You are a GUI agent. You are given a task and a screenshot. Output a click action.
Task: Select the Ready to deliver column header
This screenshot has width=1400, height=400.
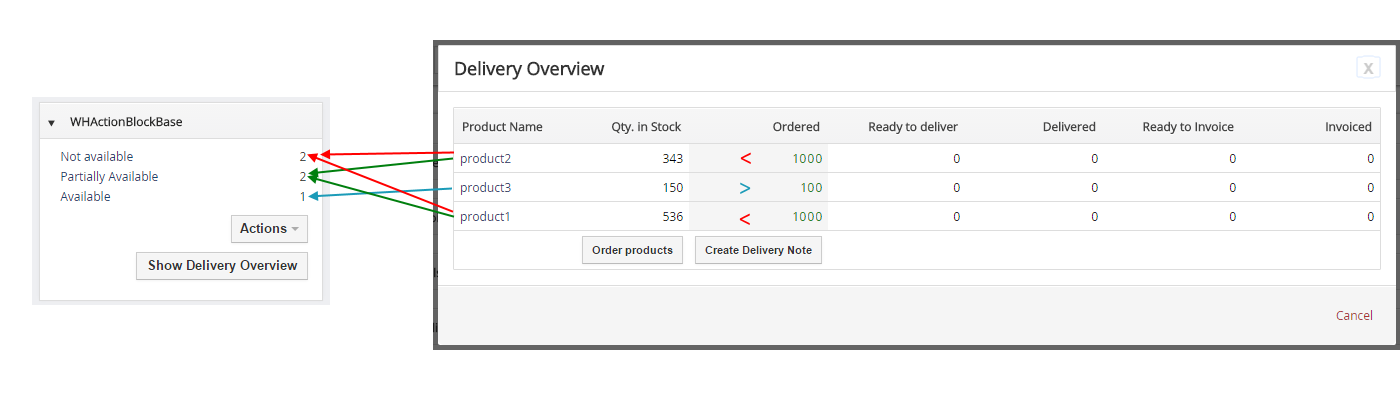[x=912, y=127]
